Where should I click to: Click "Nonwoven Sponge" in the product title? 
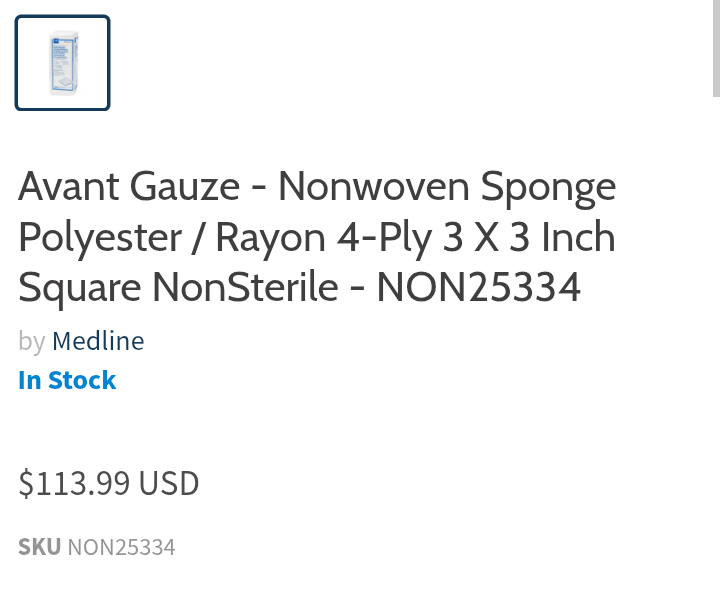pyautogui.click(x=447, y=186)
